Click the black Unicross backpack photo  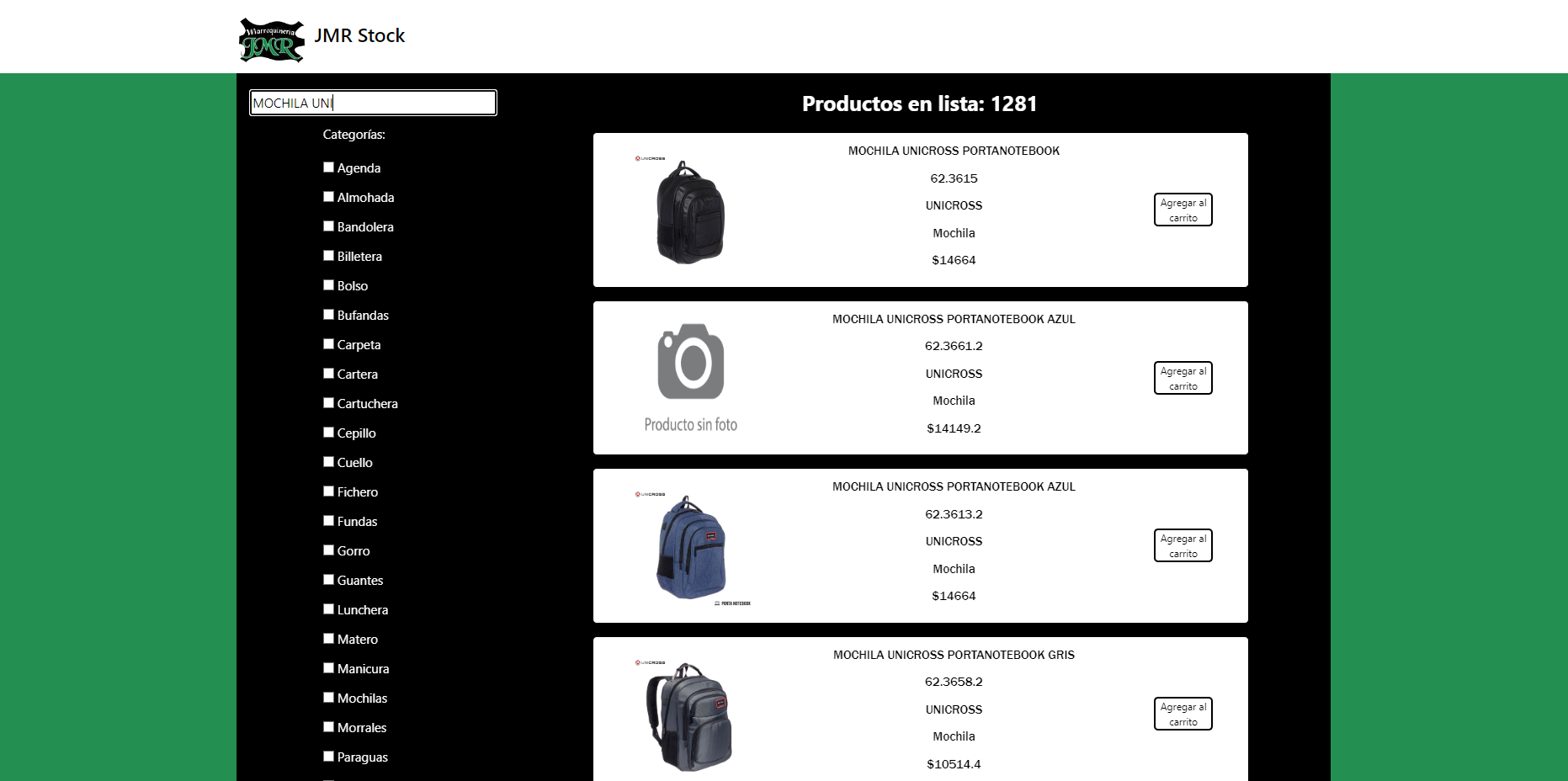pos(689,212)
